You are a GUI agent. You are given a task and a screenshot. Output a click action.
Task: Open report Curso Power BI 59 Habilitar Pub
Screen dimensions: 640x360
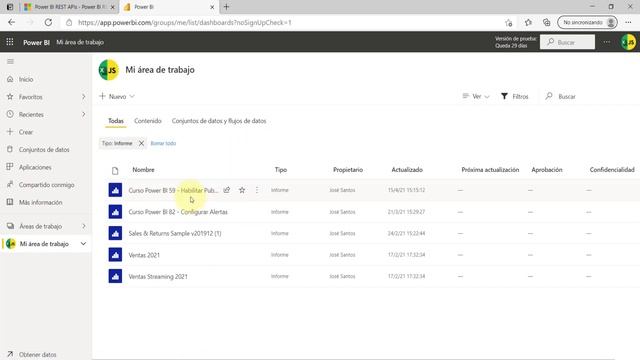click(173, 190)
